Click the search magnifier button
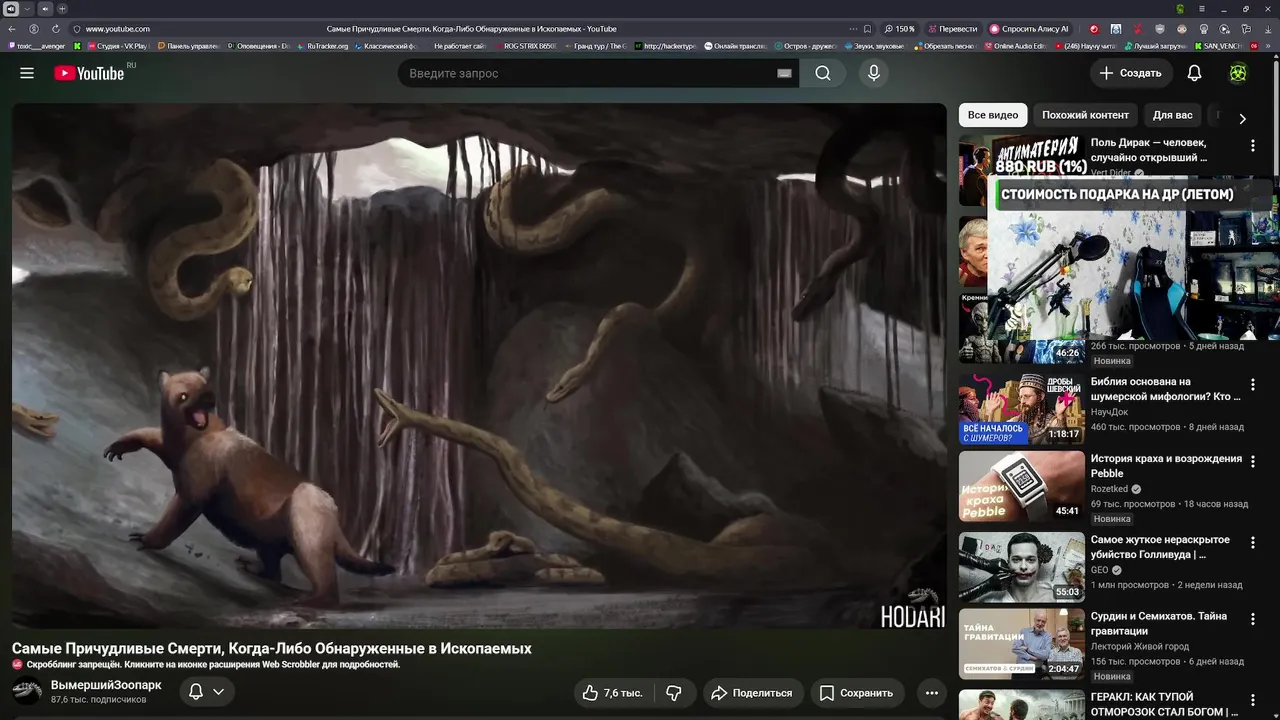 [x=822, y=73]
